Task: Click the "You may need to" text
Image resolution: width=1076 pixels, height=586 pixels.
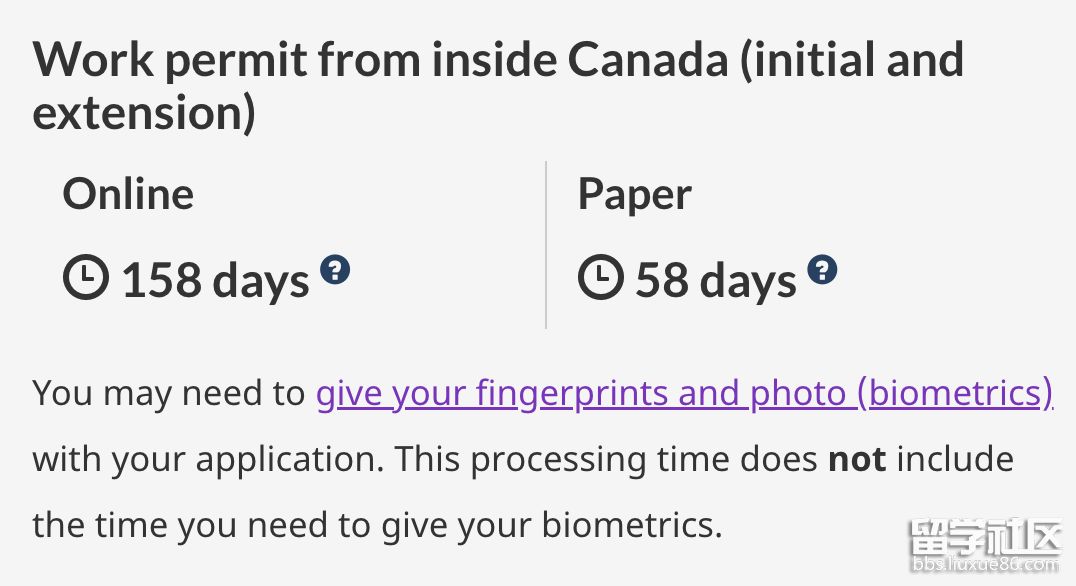Action: [x=168, y=394]
